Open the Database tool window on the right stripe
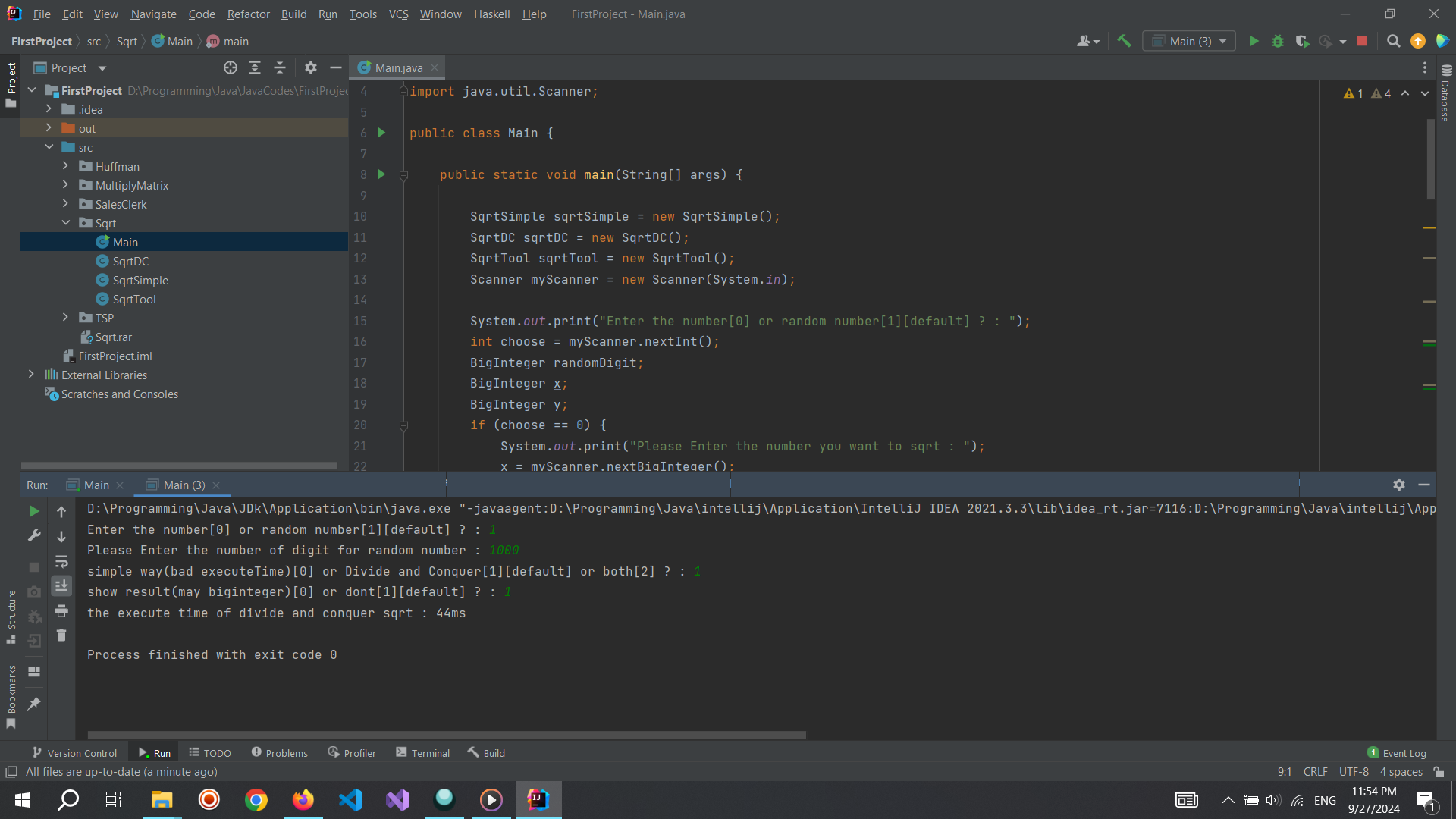1456x819 pixels. click(x=1445, y=93)
